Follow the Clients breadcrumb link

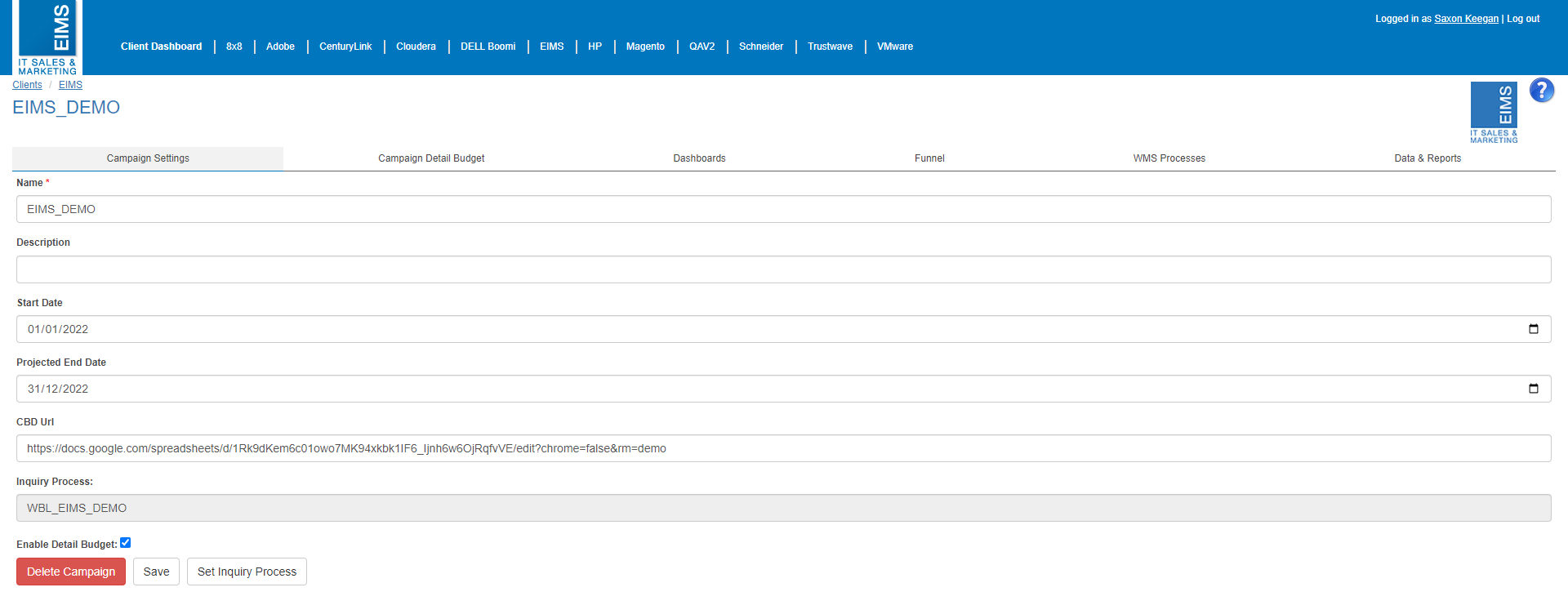[27, 85]
